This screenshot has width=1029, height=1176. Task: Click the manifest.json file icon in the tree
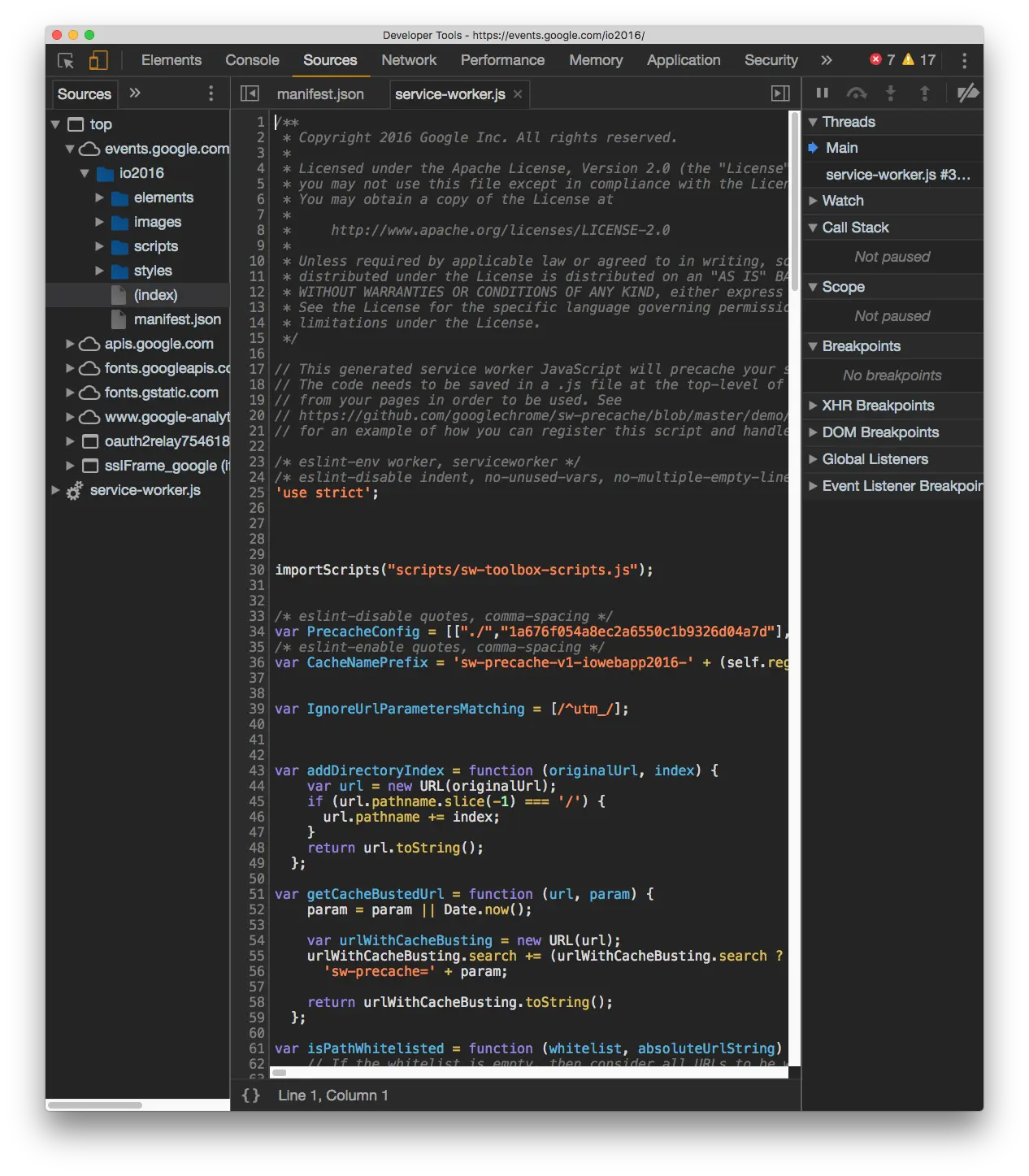pos(119,319)
